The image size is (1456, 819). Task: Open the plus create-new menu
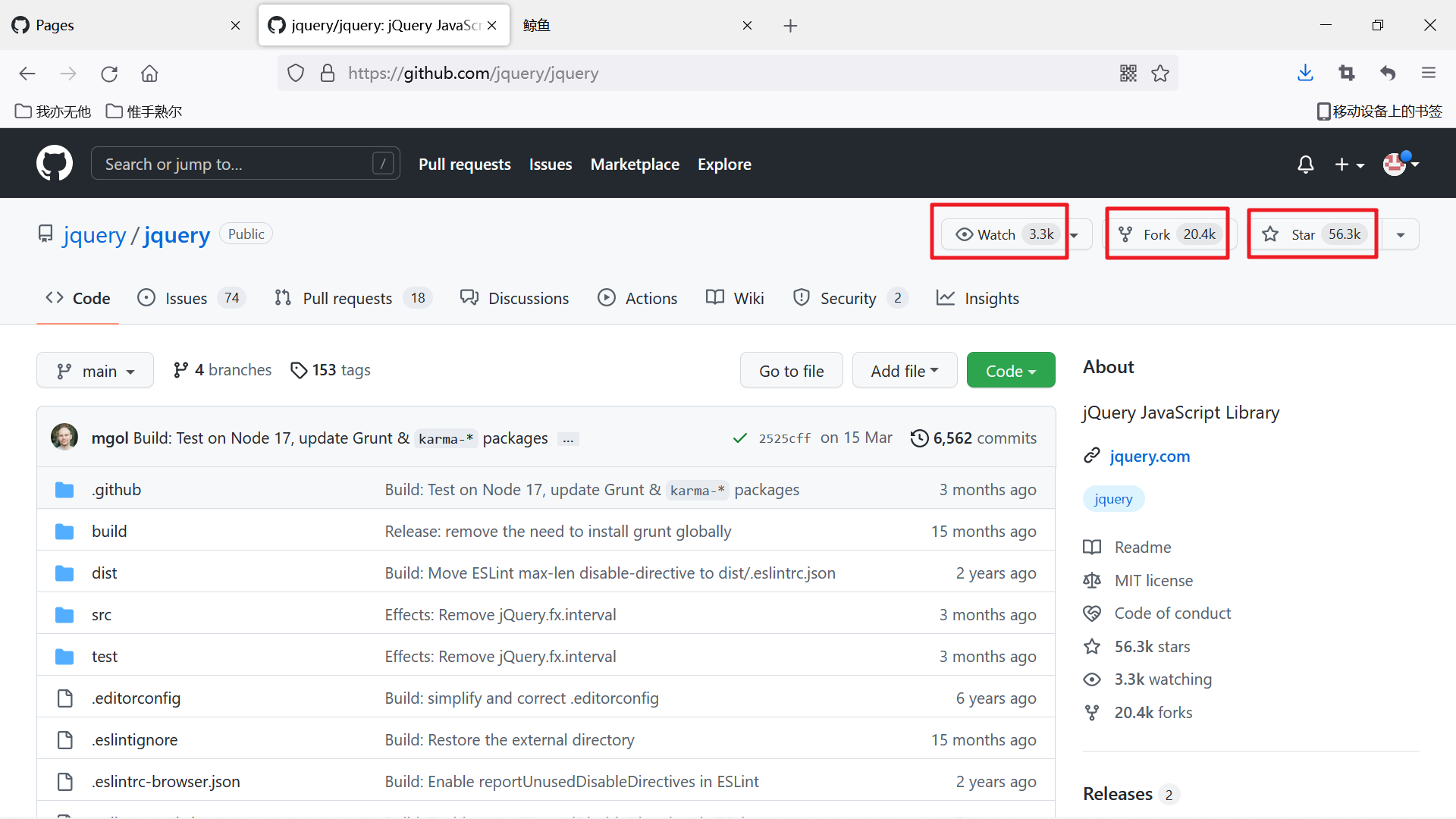click(1349, 165)
